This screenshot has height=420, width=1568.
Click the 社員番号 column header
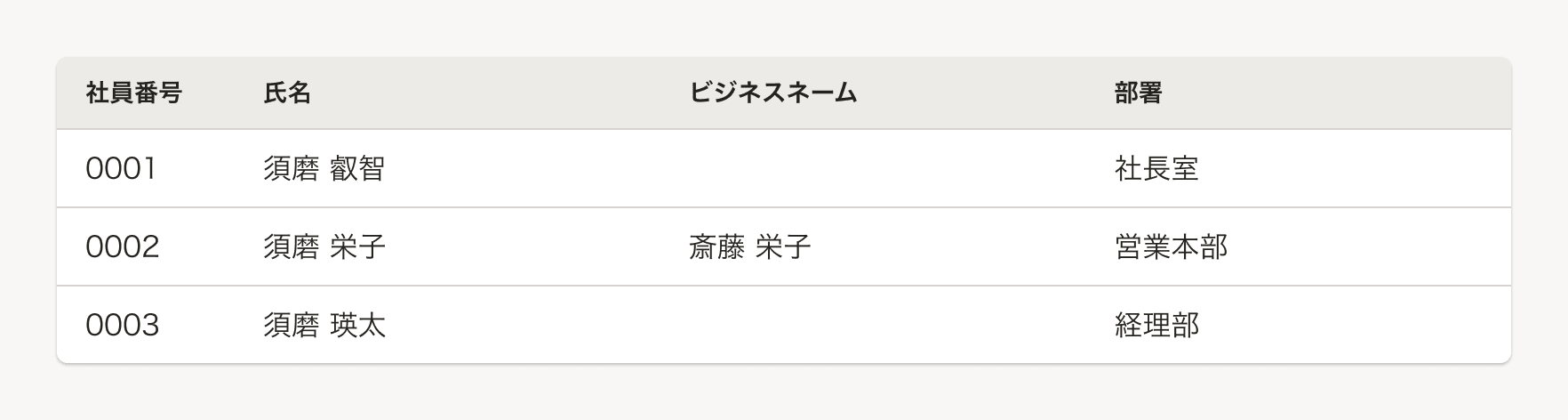134,93
